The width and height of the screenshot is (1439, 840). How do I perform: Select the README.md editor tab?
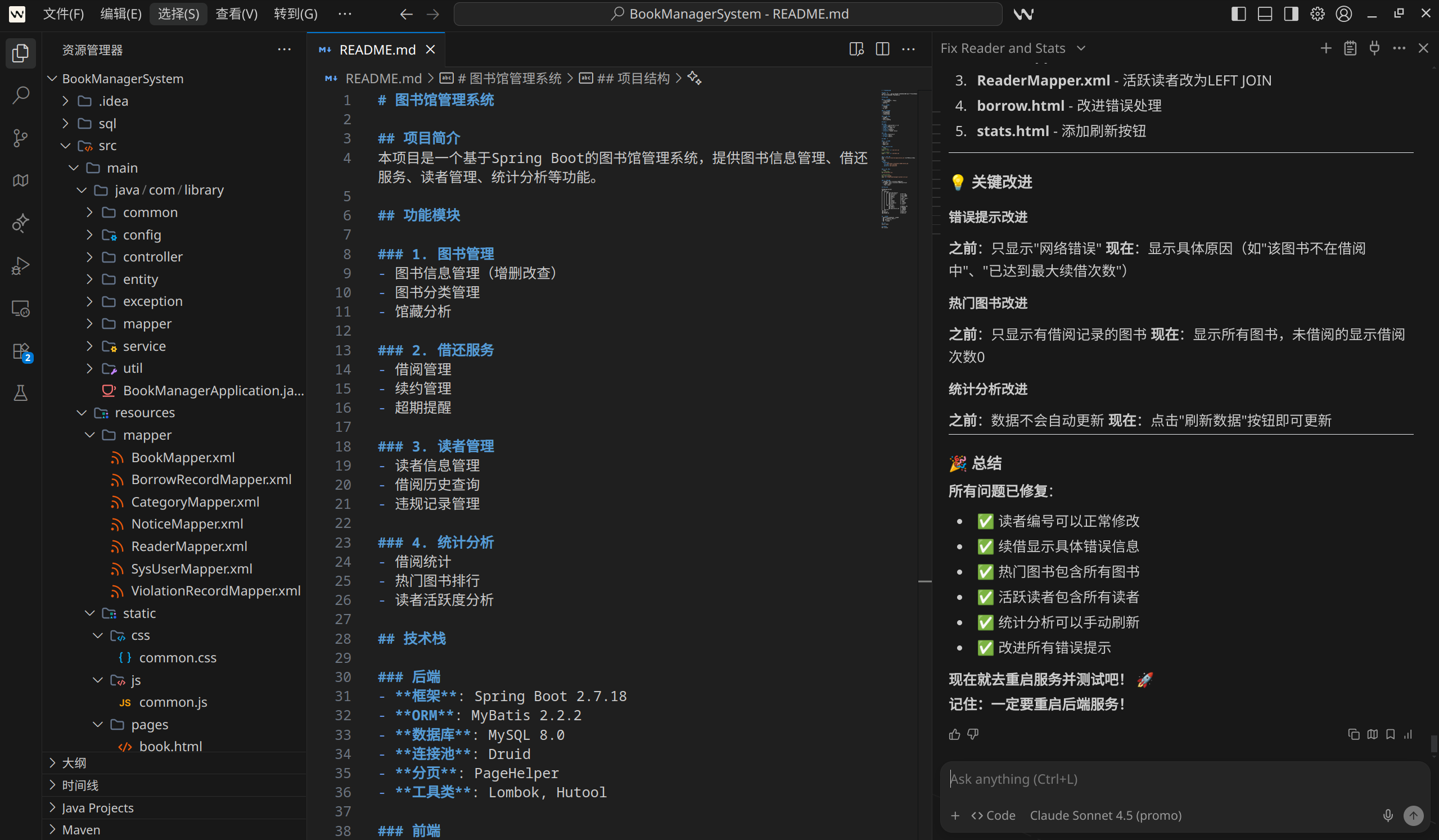pyautogui.click(x=376, y=49)
